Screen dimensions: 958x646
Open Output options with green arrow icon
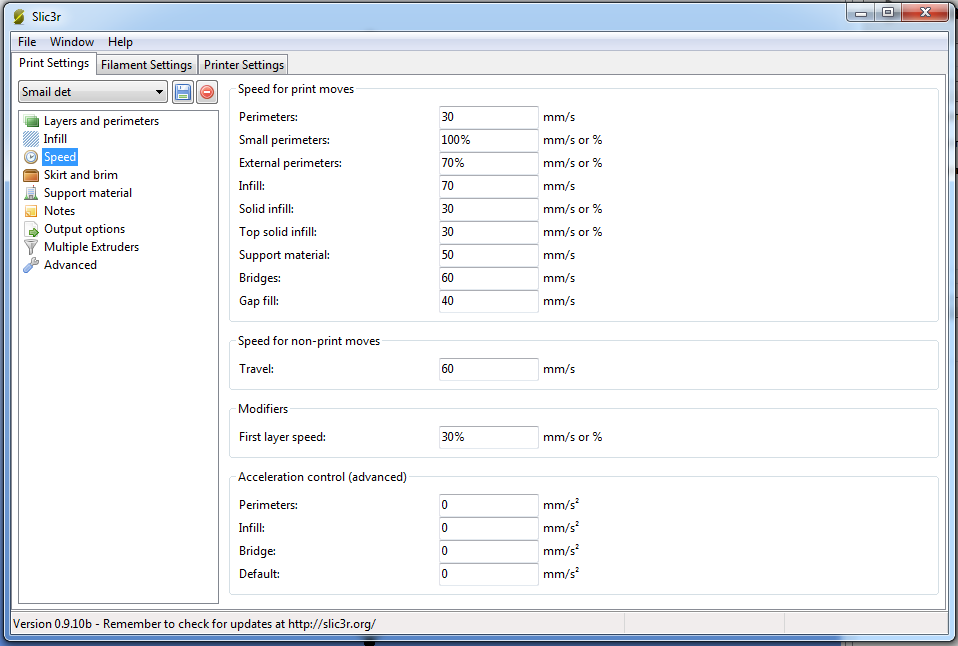coord(31,229)
